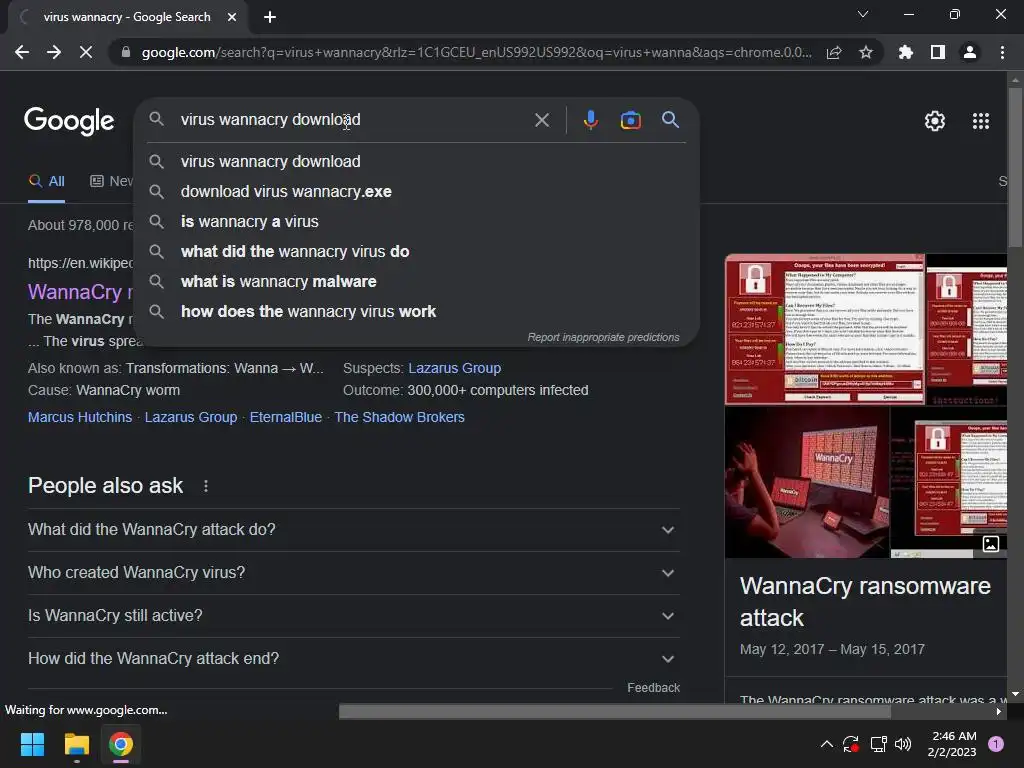Select suggestion is wannacry a virus
The width and height of the screenshot is (1024, 768).
coord(417,221)
